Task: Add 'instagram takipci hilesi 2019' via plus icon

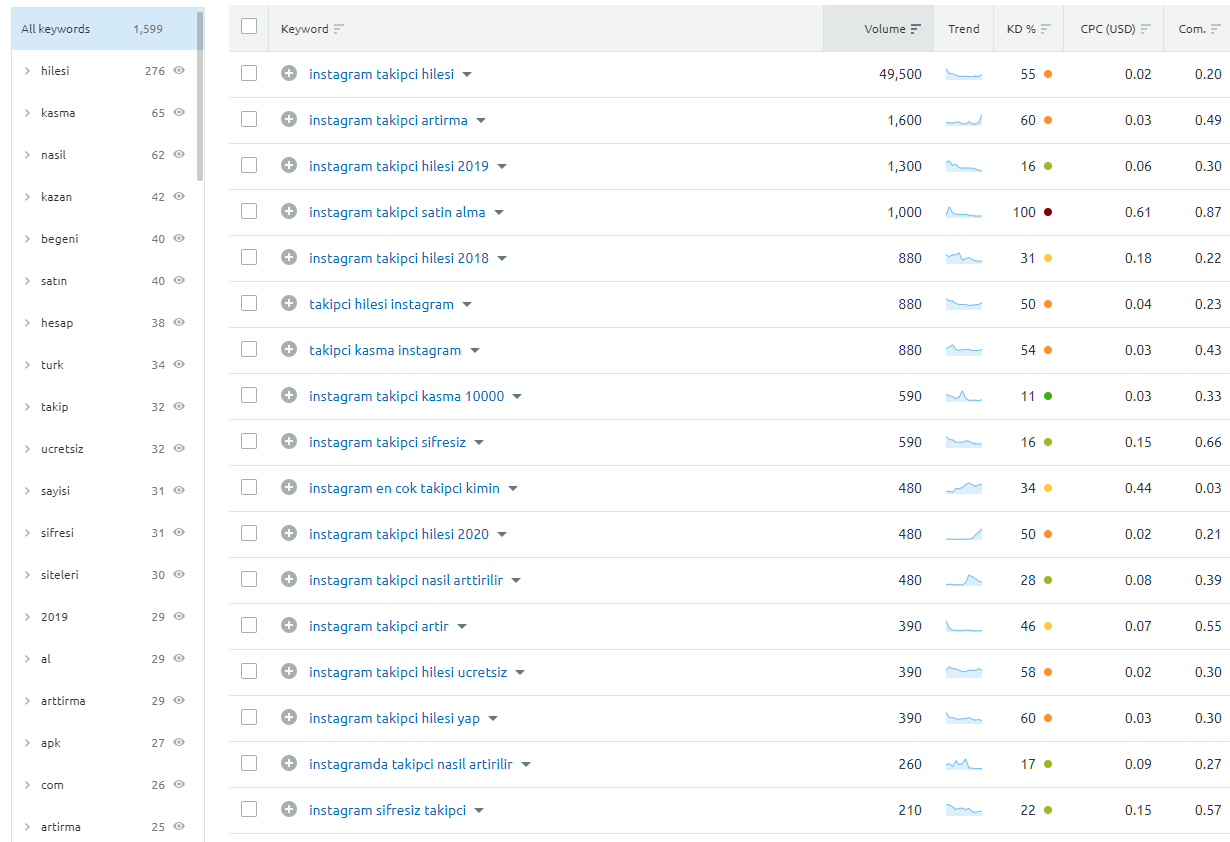Action: pyautogui.click(x=289, y=166)
